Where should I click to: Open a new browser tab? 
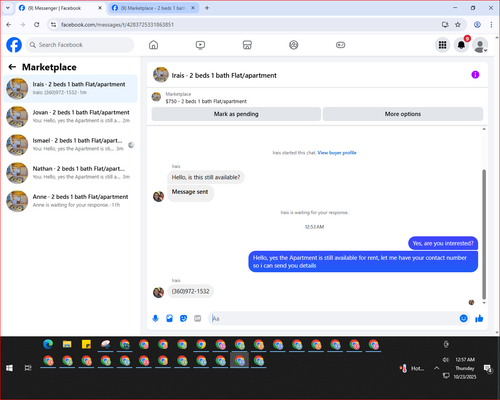207,8
